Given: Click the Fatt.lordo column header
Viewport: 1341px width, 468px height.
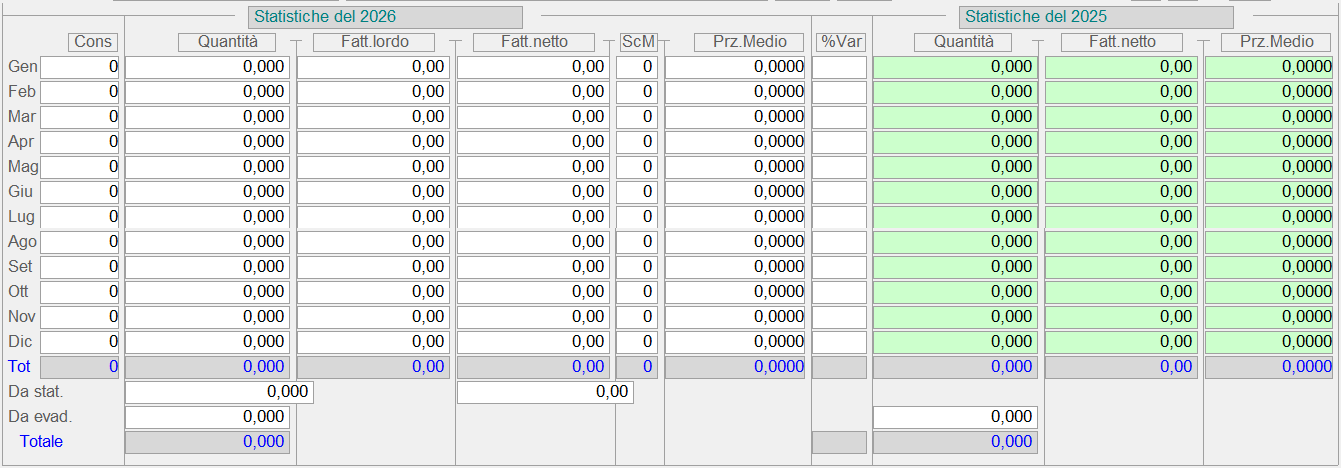Looking at the screenshot, I should click(374, 42).
